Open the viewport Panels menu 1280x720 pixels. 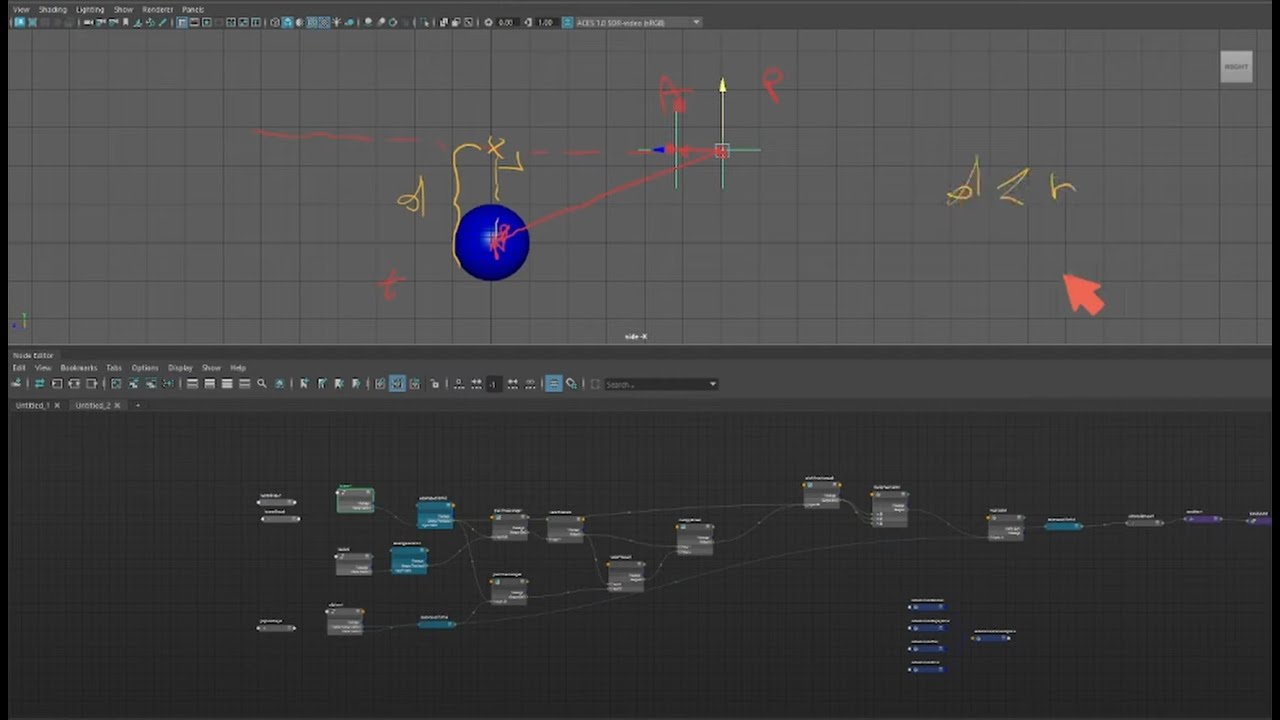pyautogui.click(x=193, y=9)
